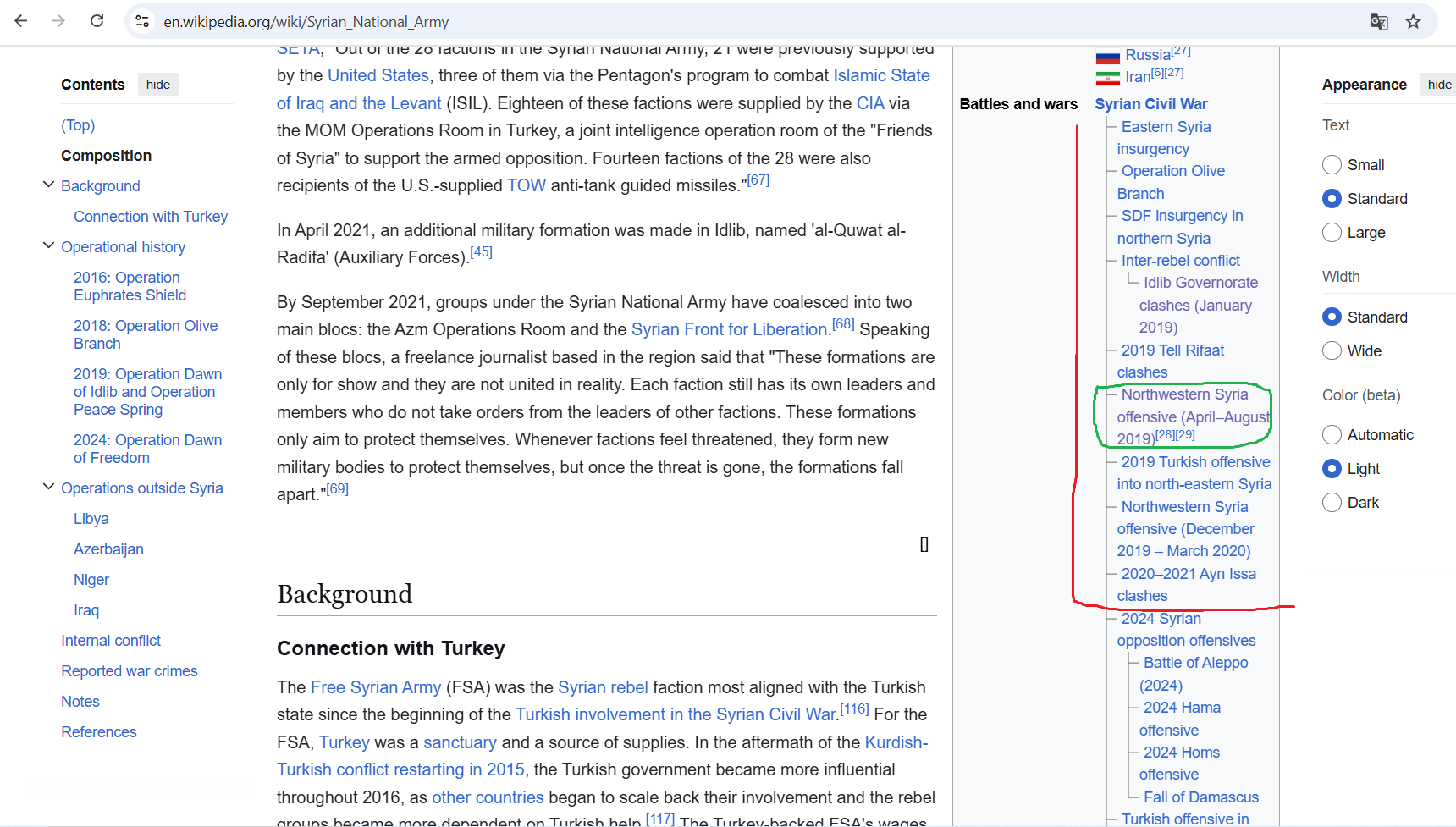Reload the page with the refresh icon
Screen dimensions: 1456x827
pos(97,21)
